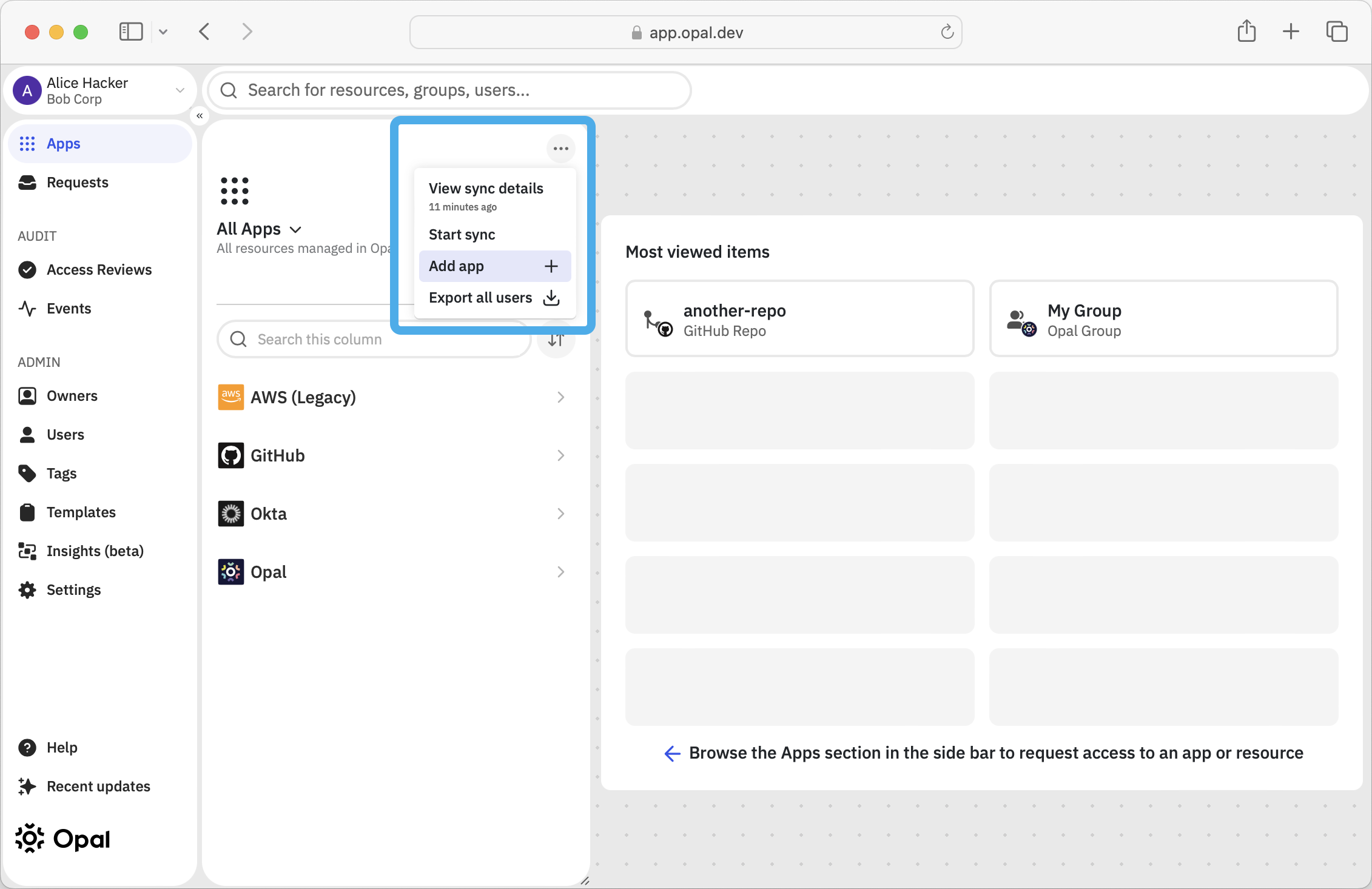Open Owners admin page

tap(100, 396)
